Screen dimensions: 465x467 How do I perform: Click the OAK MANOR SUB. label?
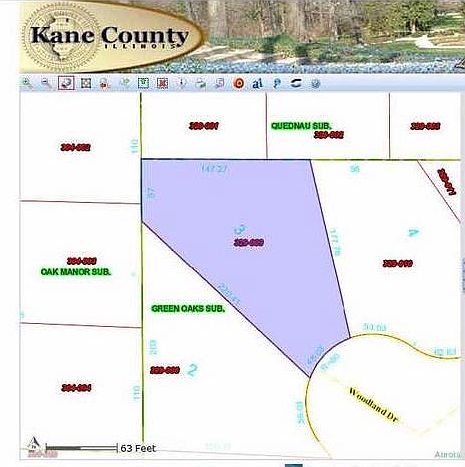click(76, 272)
